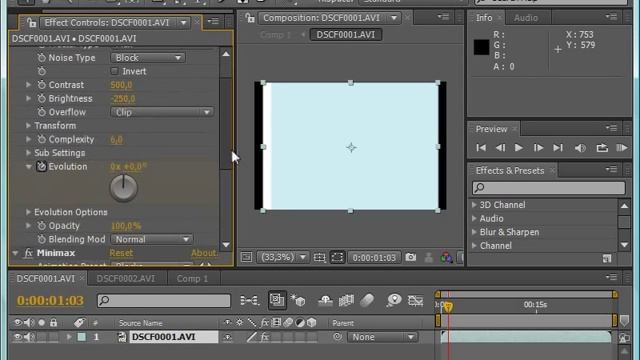Hide video of DSCF0001.AVI layer

click(18, 337)
